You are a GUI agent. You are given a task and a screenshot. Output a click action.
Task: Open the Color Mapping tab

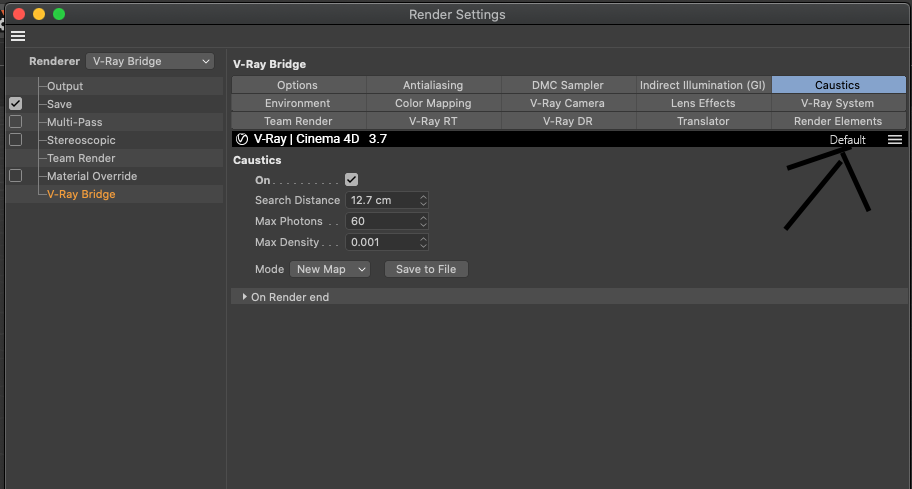433,103
